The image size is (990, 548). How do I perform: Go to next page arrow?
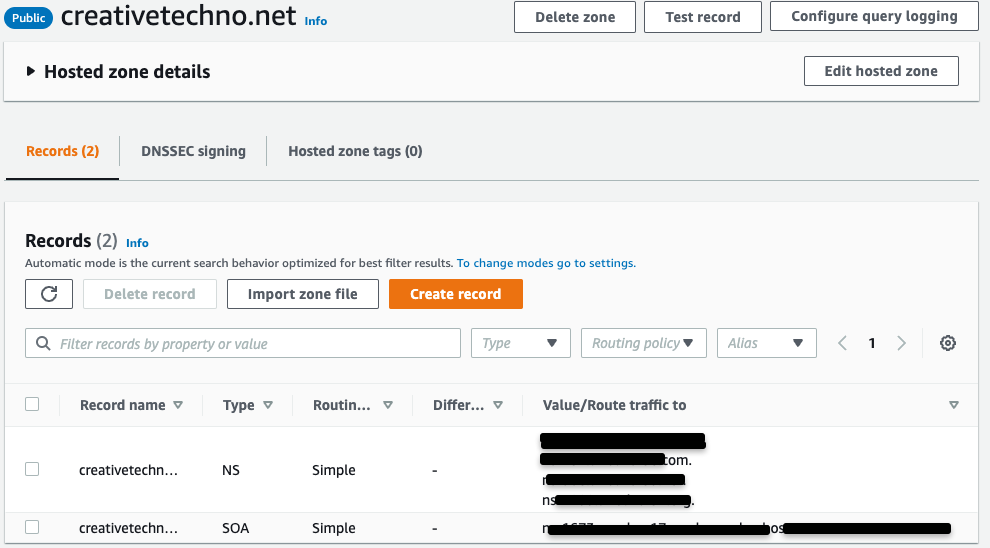(901, 343)
